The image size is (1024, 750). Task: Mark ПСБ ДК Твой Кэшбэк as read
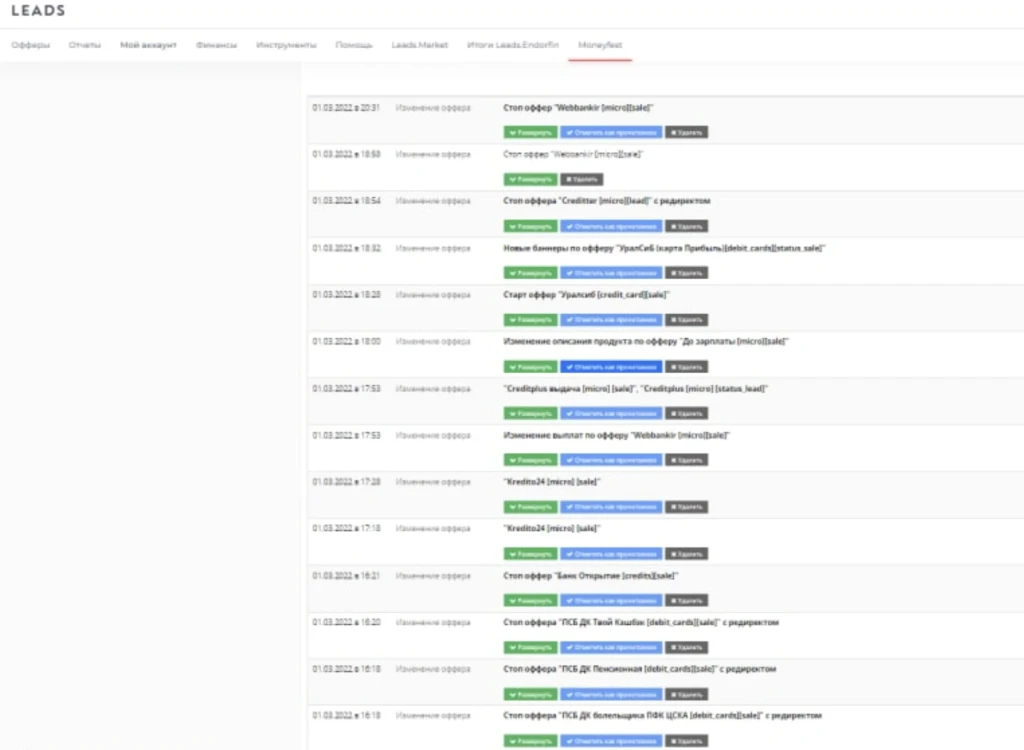tap(611, 647)
